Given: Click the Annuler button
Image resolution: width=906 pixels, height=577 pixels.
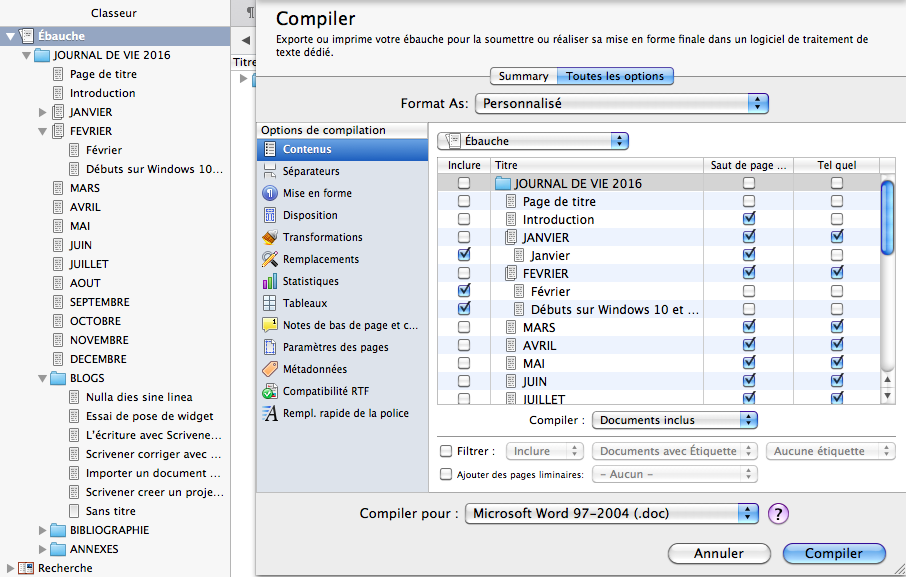Looking at the screenshot, I should coord(718,553).
